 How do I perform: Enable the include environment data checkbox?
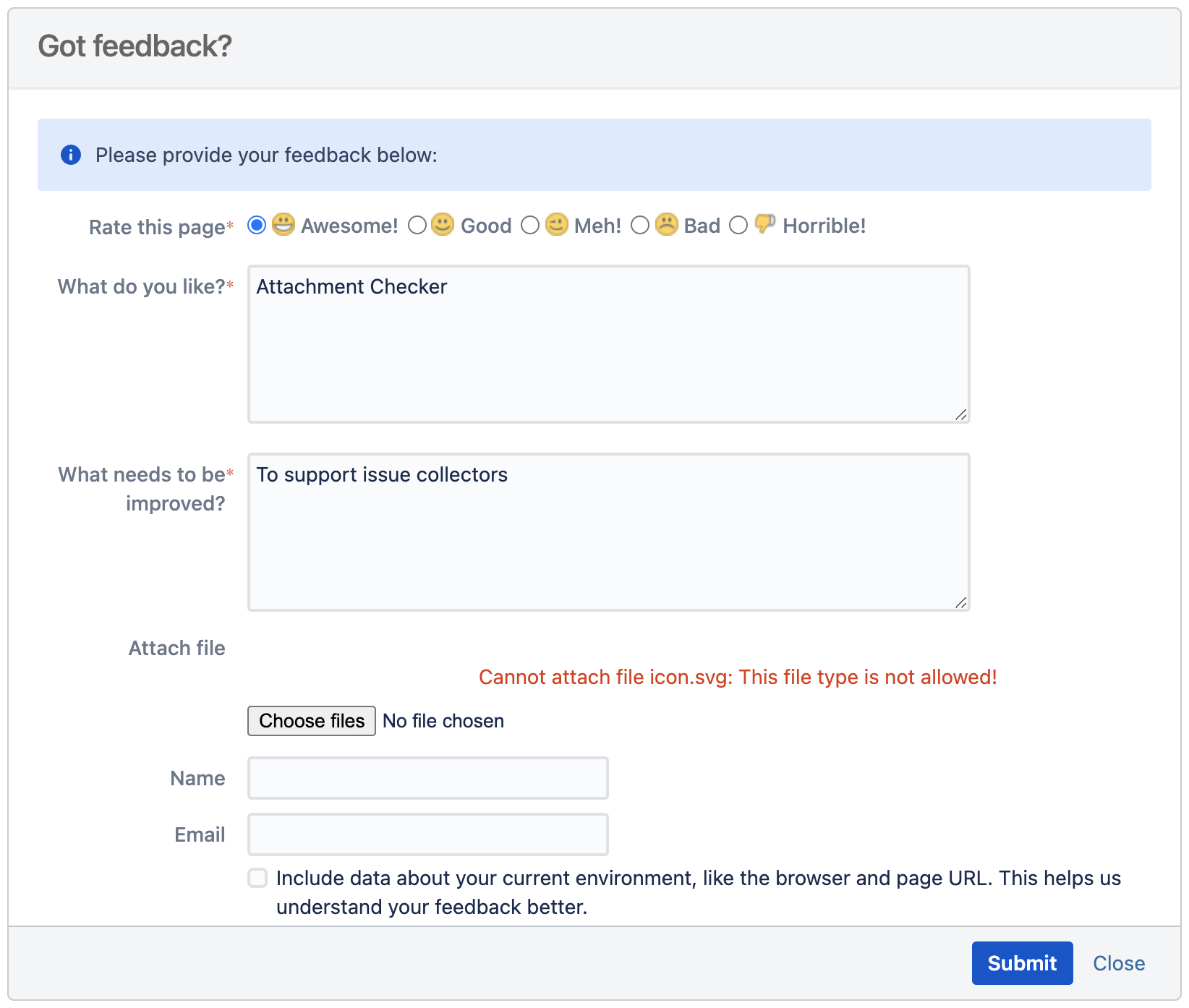coord(257,878)
